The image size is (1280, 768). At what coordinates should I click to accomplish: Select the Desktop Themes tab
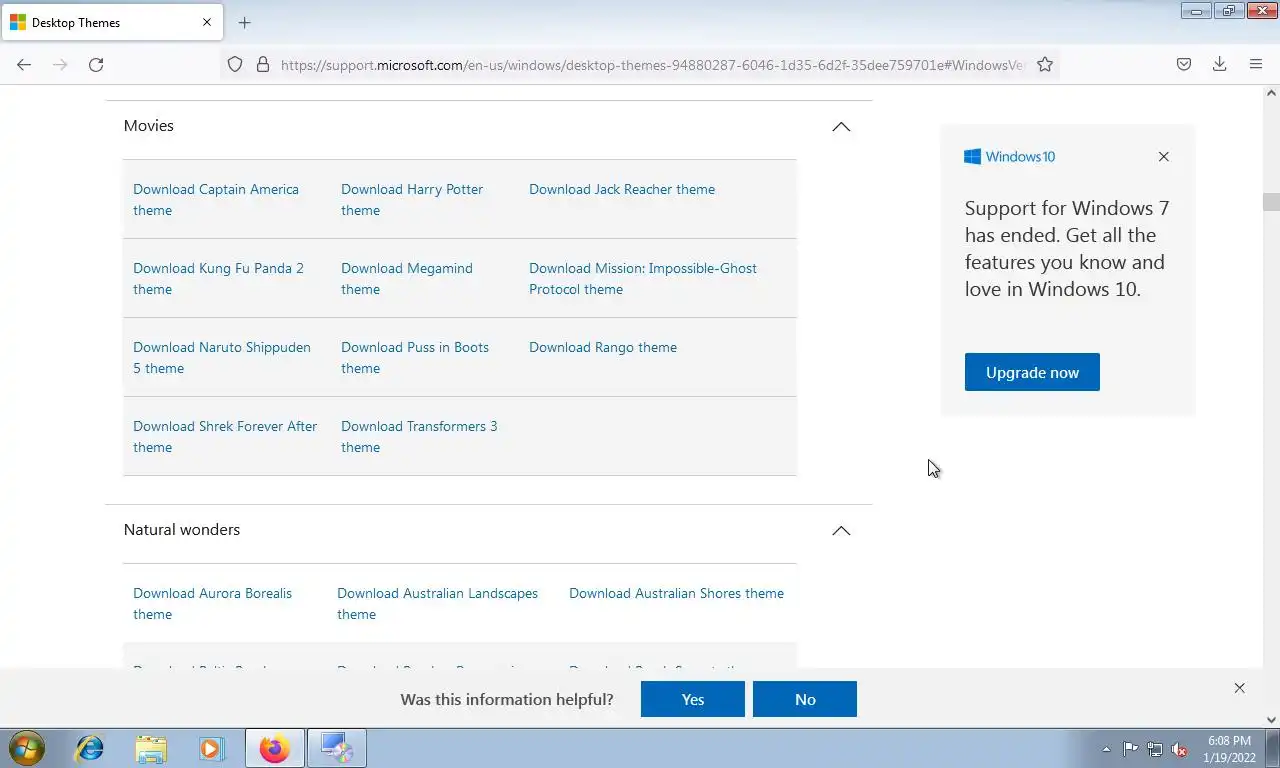(111, 22)
